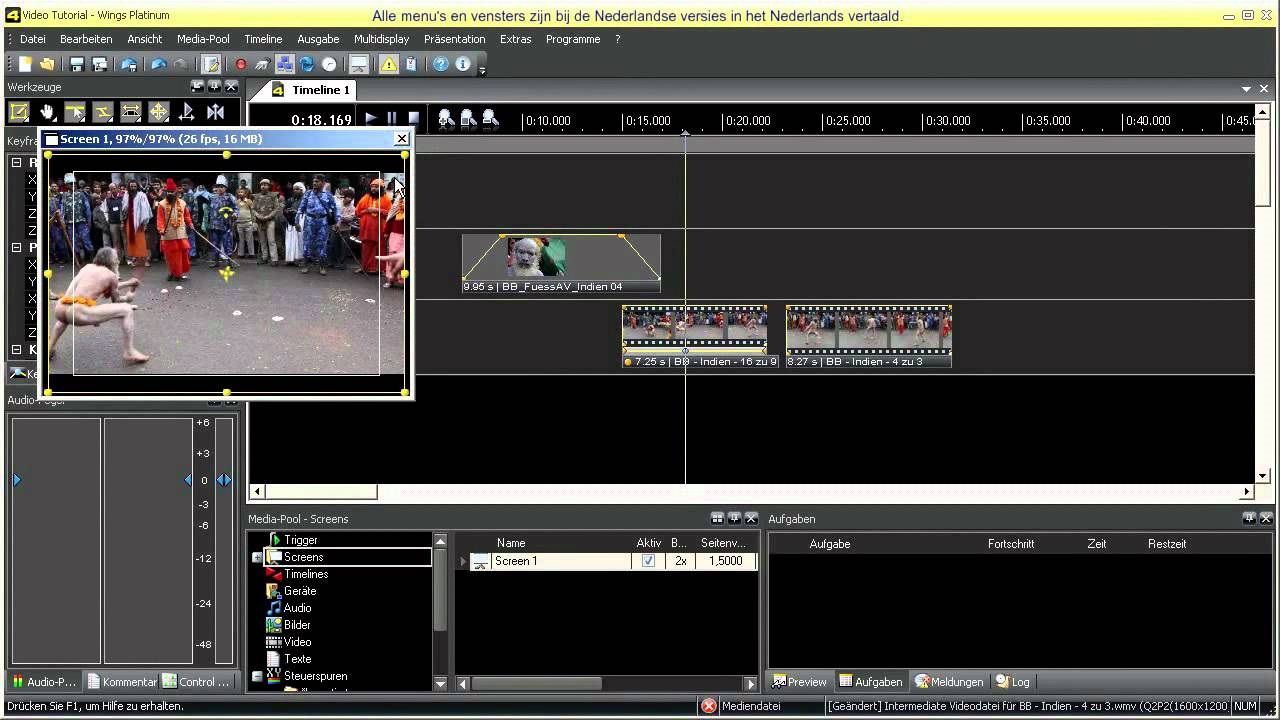Switch to the Meldungen tab

click(949, 682)
